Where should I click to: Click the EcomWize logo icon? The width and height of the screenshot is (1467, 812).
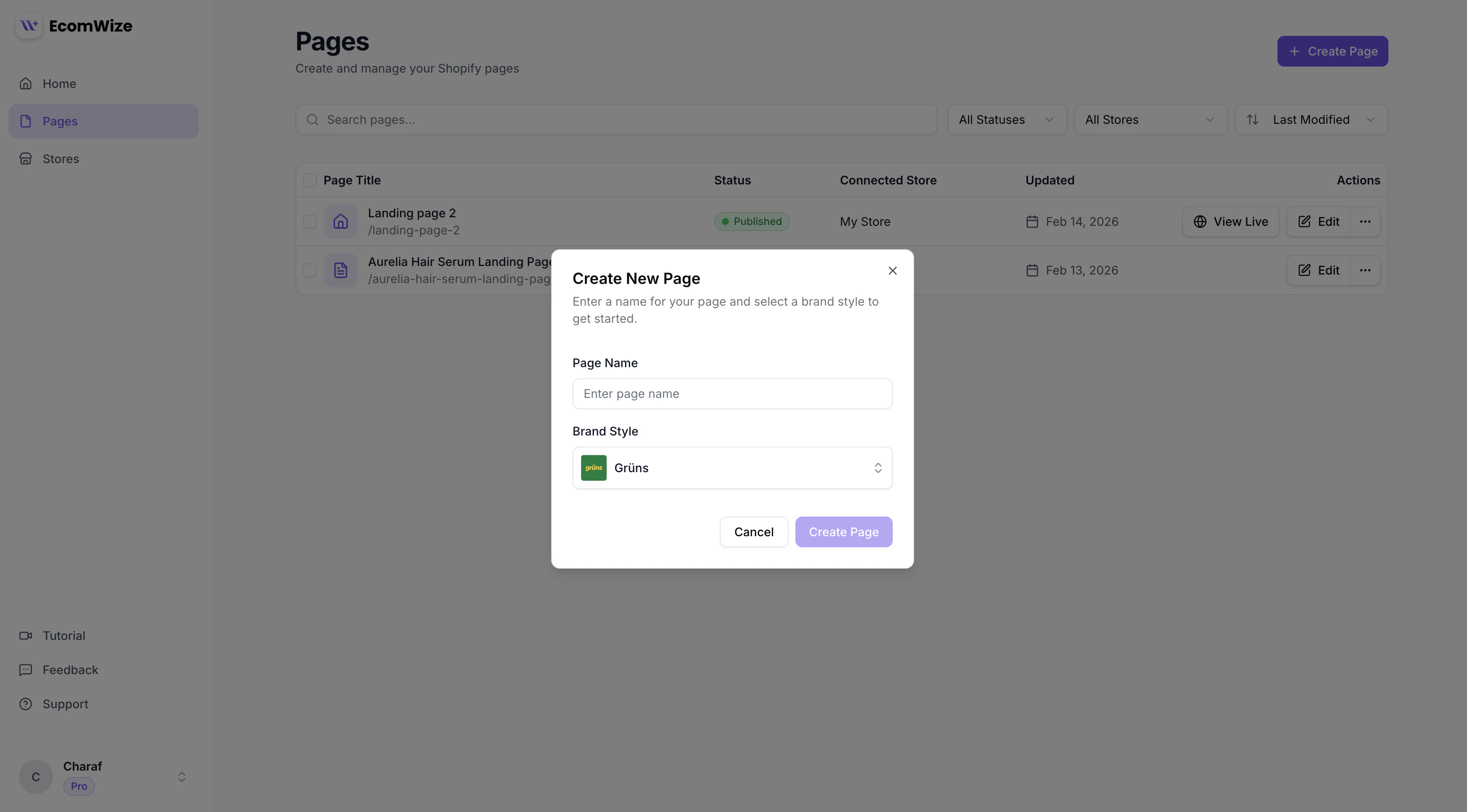click(29, 26)
